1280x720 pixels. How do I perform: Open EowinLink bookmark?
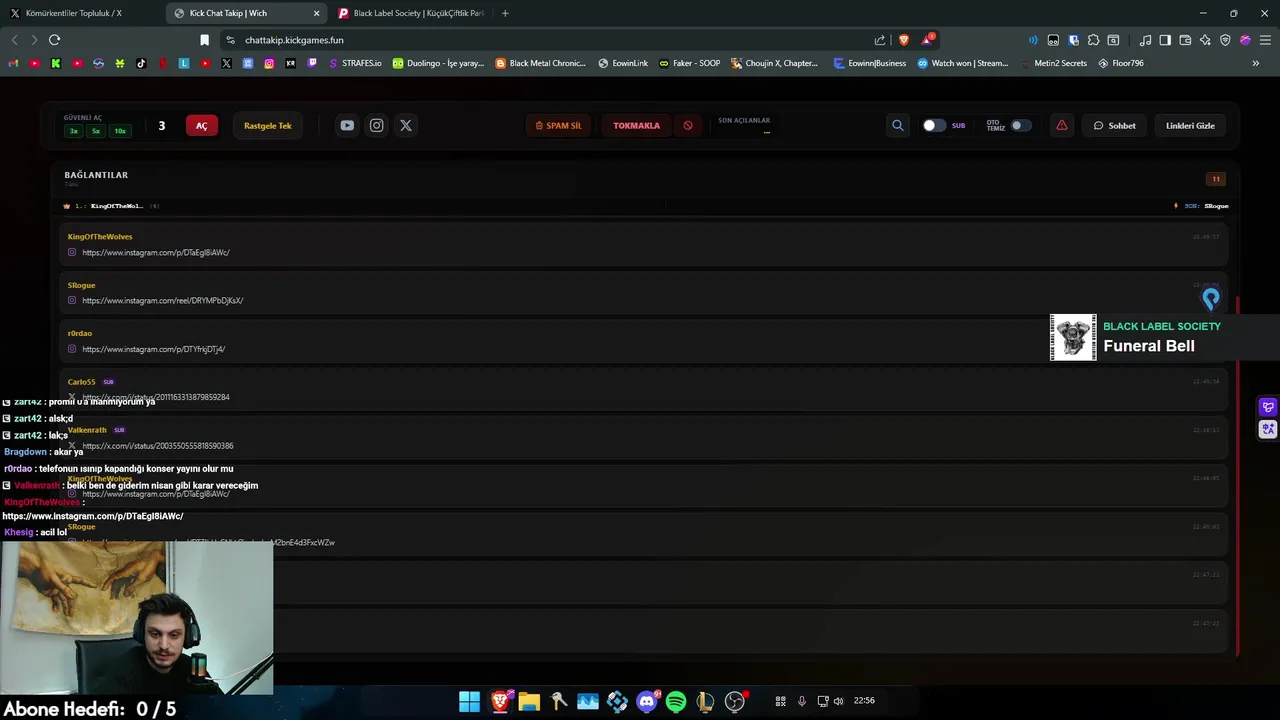click(x=623, y=63)
